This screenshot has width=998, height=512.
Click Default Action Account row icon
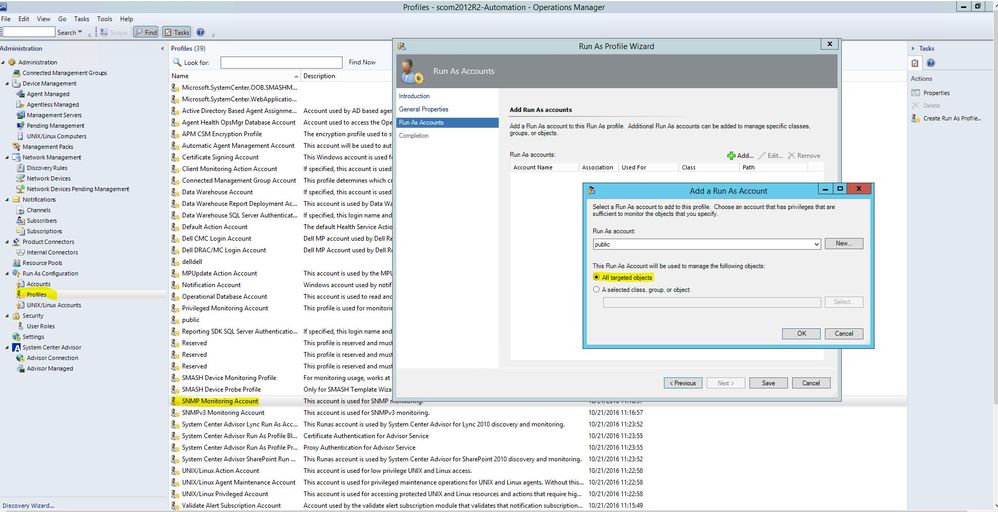pos(176,227)
